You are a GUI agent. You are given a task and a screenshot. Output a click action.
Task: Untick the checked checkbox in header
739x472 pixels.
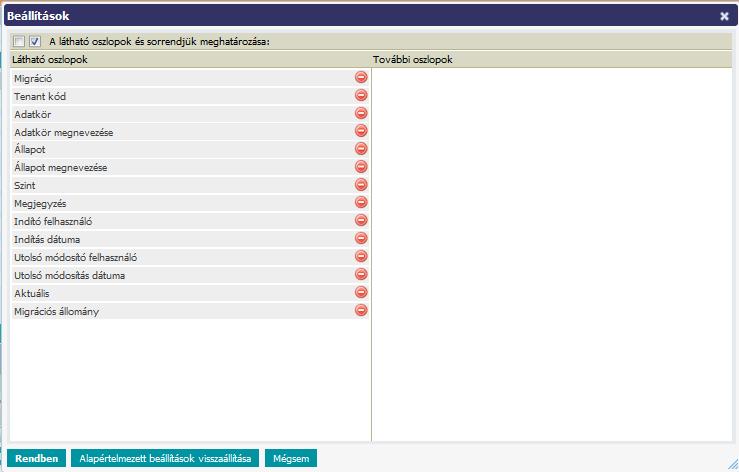[x=35, y=41]
